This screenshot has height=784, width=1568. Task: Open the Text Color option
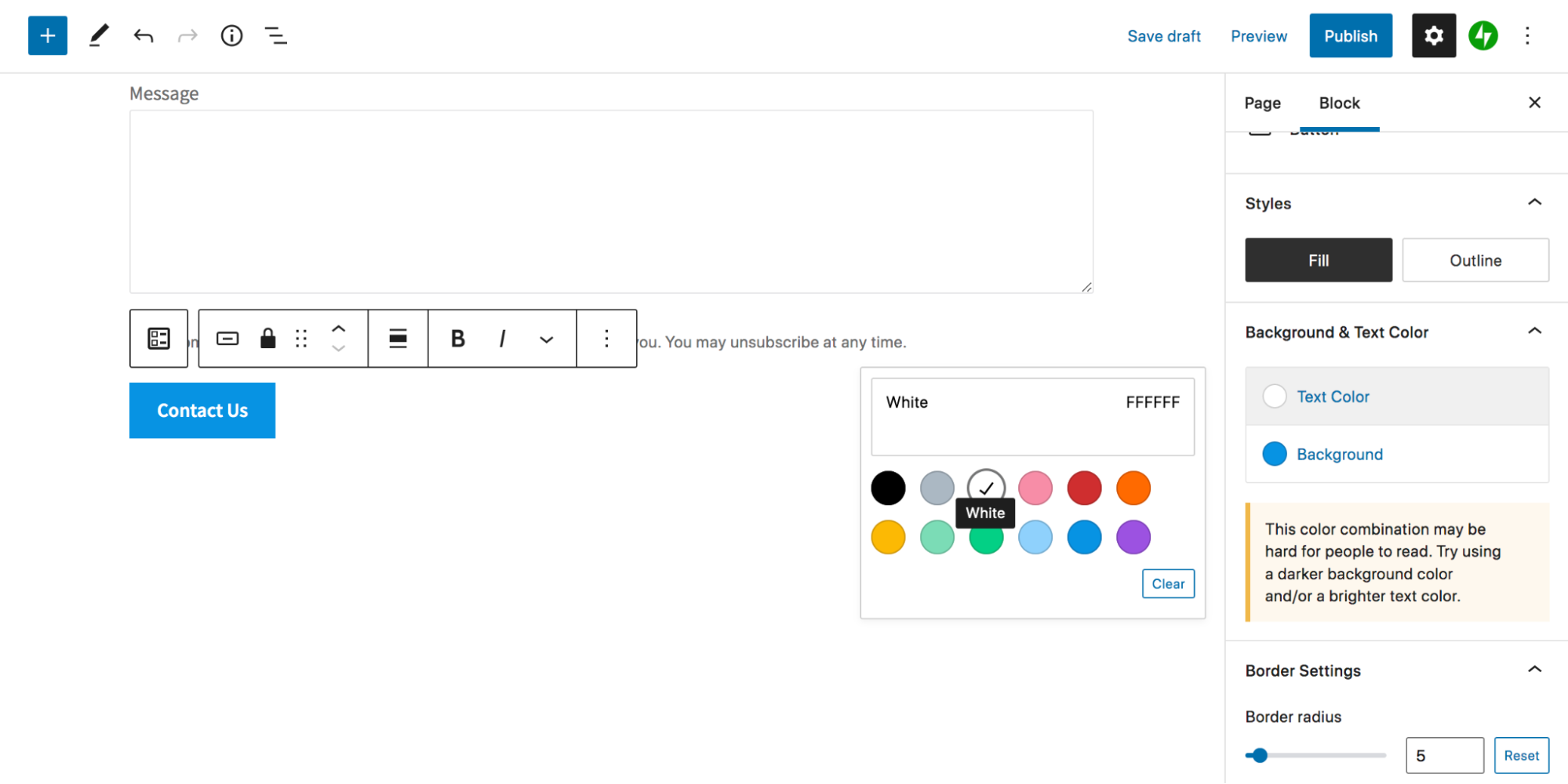click(x=1397, y=397)
